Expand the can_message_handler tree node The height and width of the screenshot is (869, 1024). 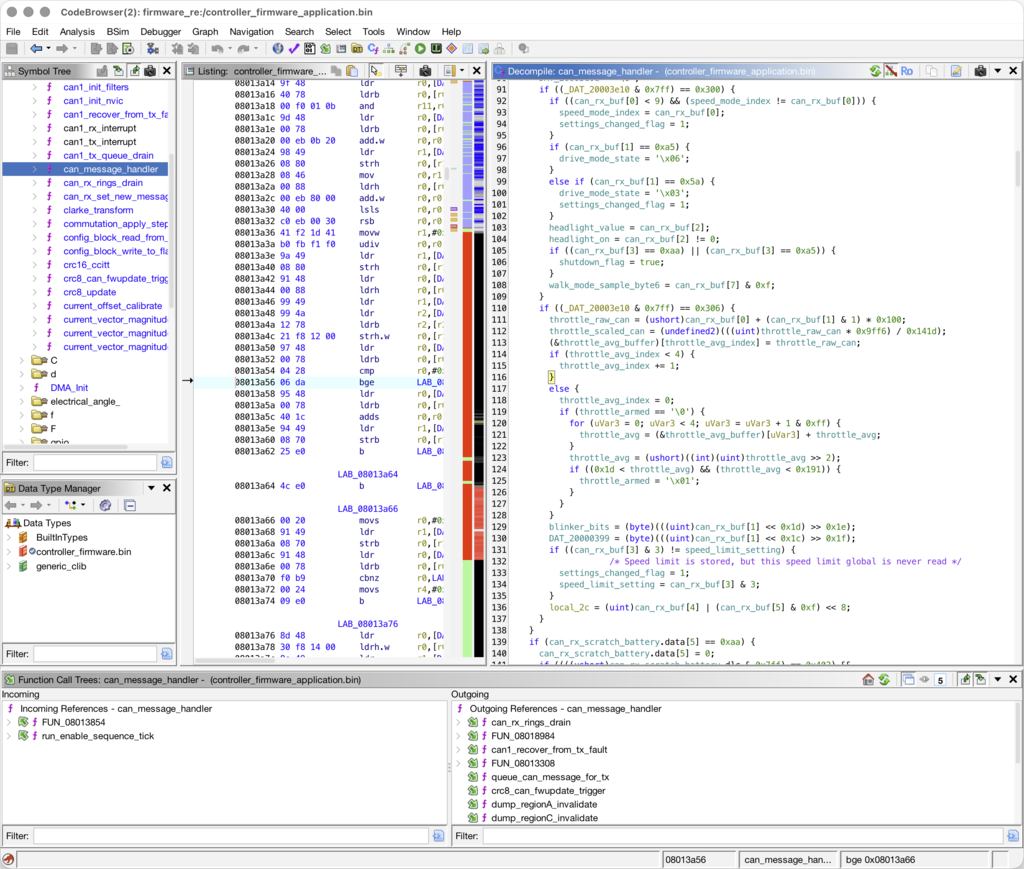35,169
